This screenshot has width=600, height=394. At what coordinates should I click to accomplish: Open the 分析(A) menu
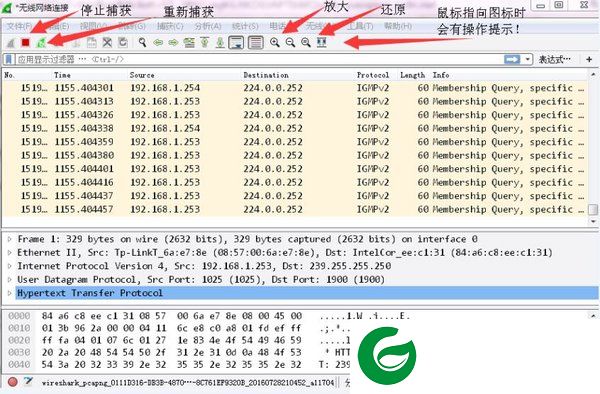(x=208, y=26)
